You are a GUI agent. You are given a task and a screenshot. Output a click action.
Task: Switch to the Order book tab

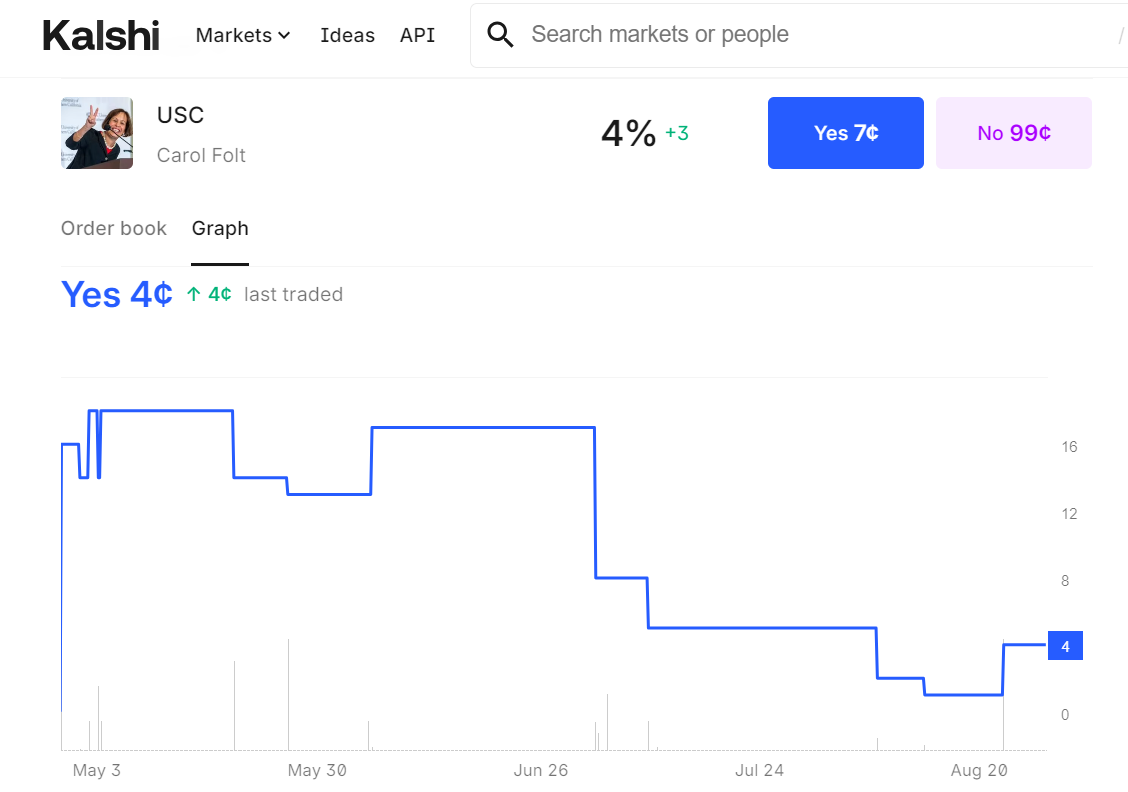tap(114, 229)
